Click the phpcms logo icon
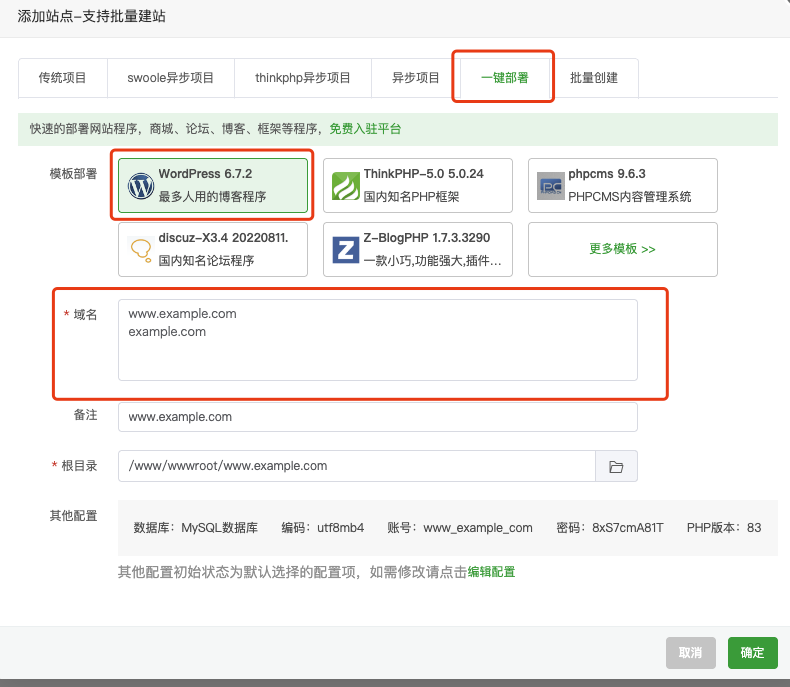Screen dimensions: 790x687 point(551,186)
